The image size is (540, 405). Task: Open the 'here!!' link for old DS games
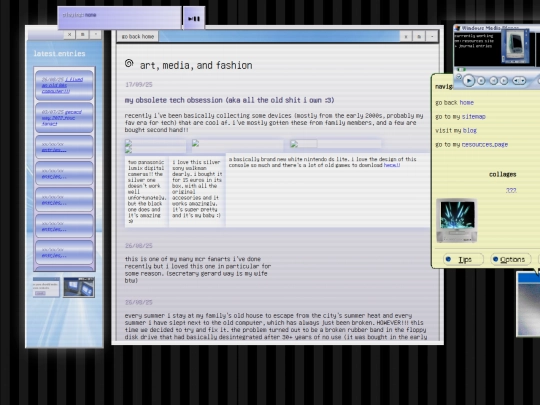[392, 165]
